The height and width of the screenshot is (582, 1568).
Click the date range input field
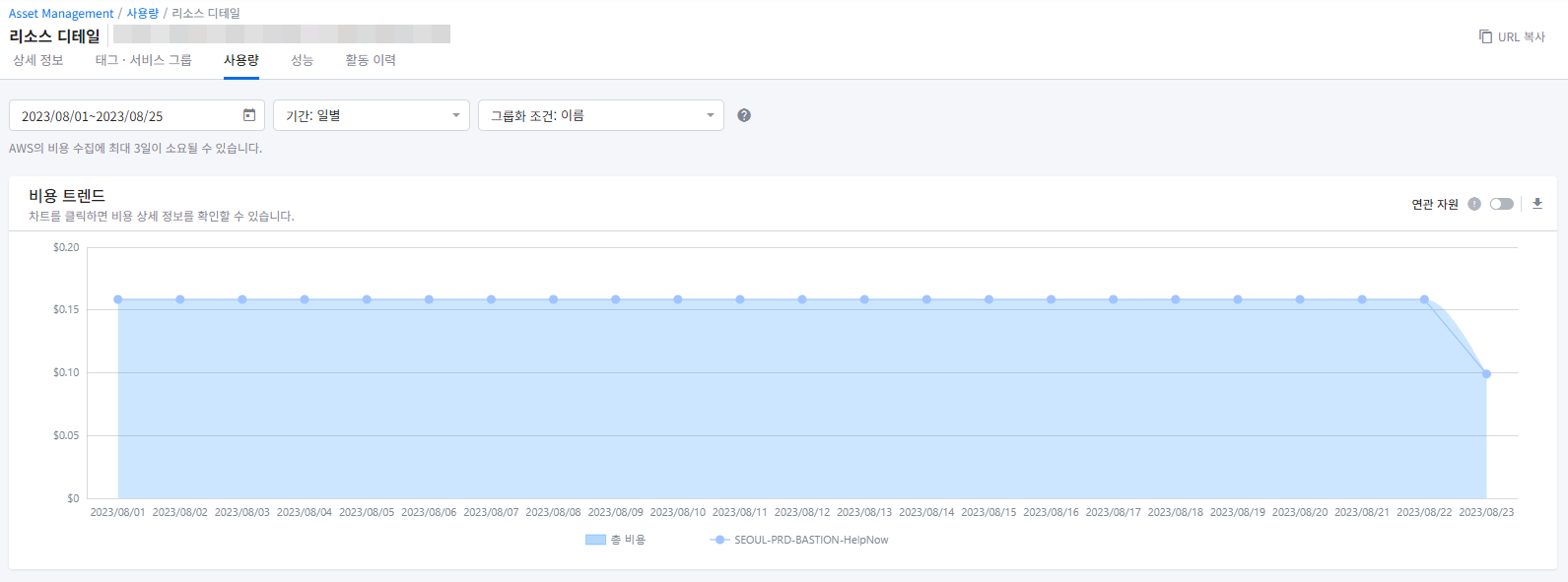coord(128,115)
